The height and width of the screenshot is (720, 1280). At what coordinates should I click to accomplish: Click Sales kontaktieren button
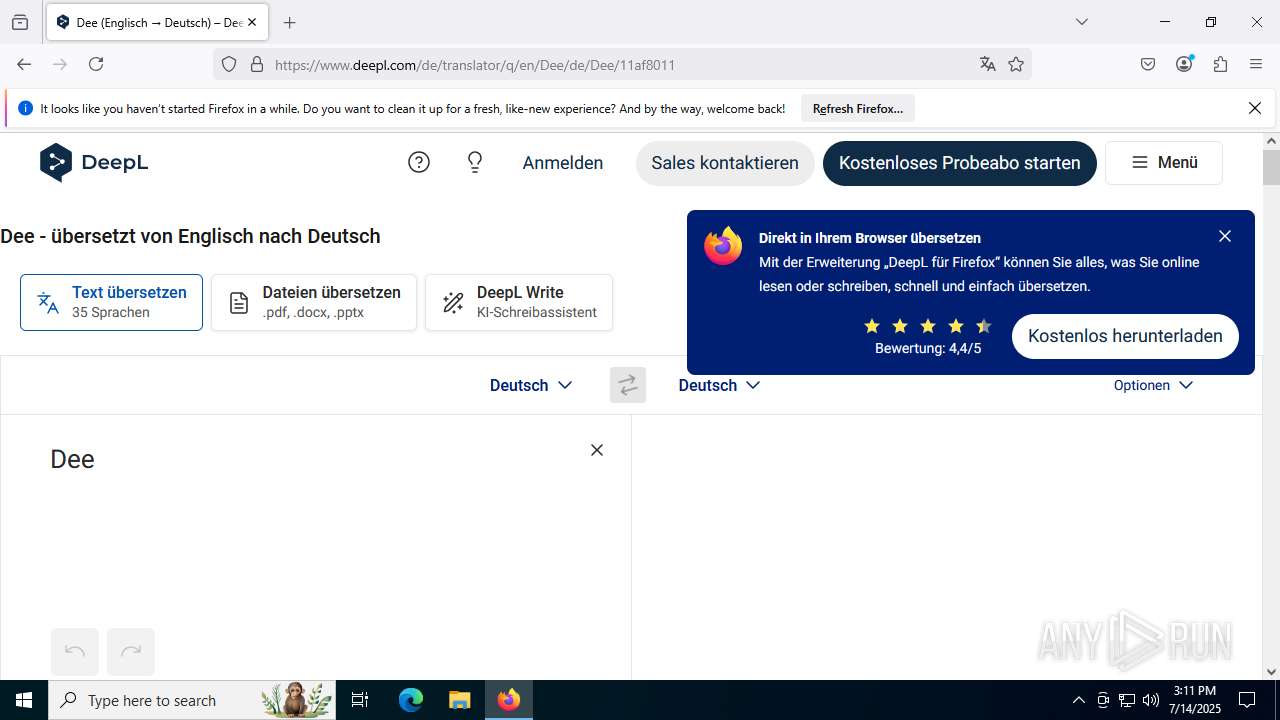(x=725, y=163)
